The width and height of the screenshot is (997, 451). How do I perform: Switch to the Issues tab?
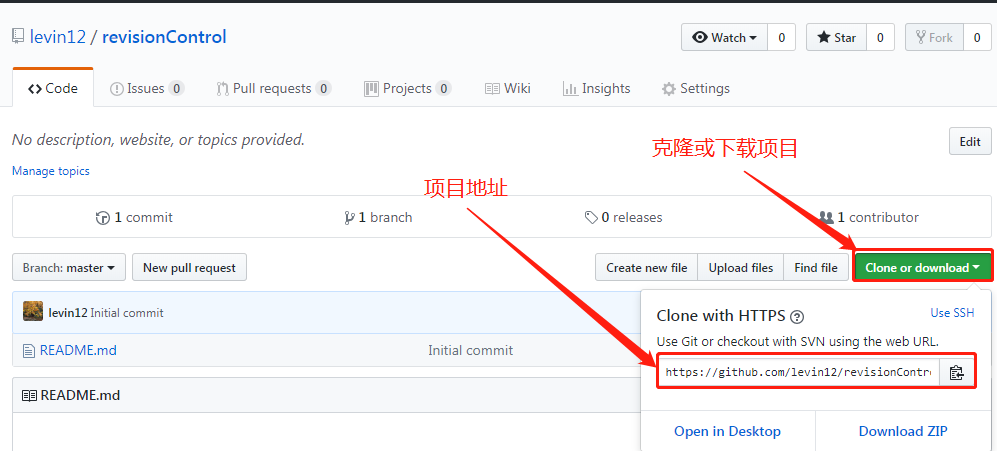click(147, 88)
